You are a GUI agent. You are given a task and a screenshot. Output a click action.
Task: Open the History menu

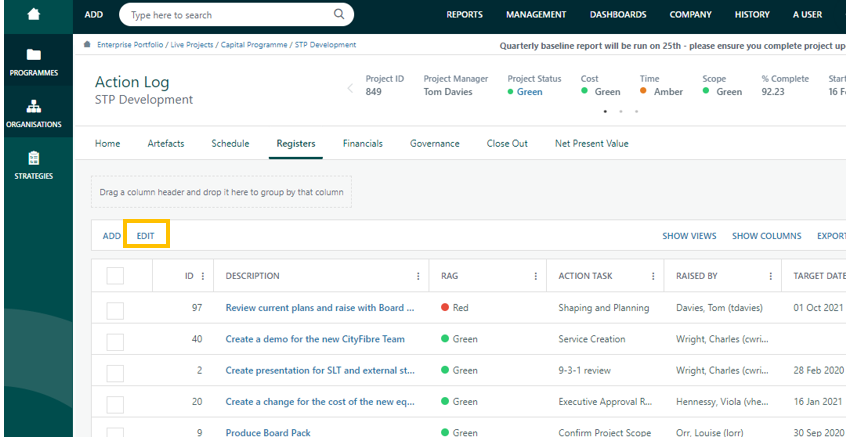coord(752,15)
